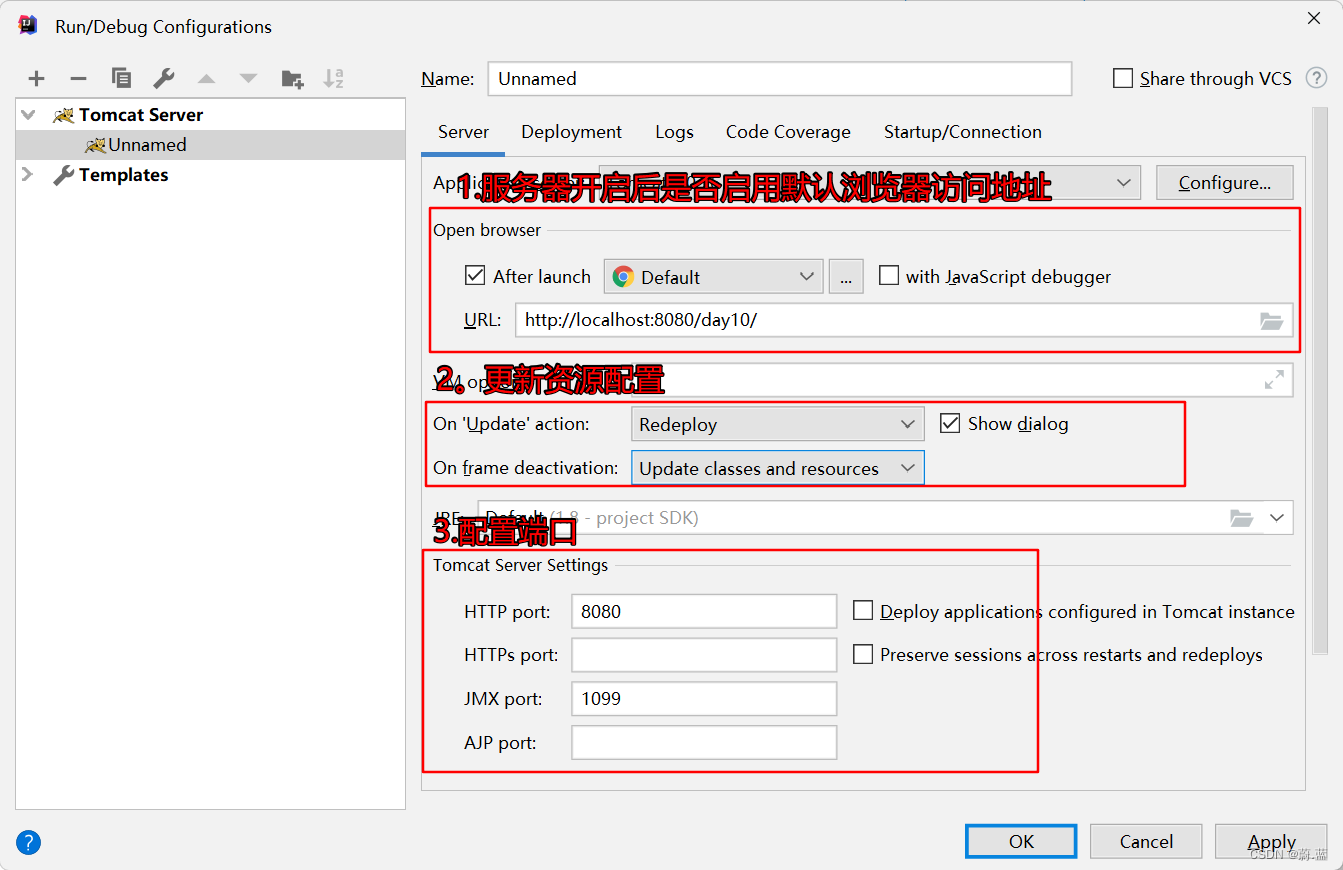Click the IntelliJ logo in title bar
Screen dimensions: 1343x870
(x=28, y=26)
